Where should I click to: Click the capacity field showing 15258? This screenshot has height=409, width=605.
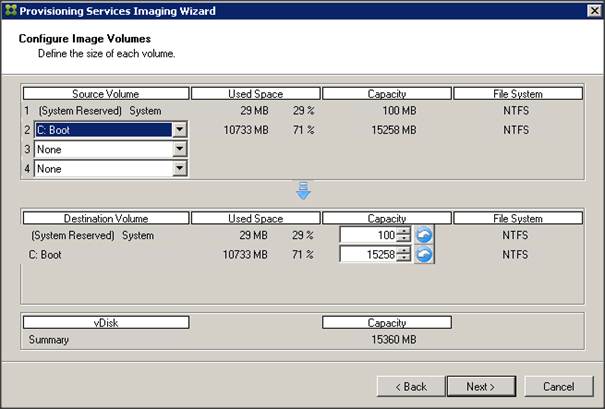pos(368,254)
